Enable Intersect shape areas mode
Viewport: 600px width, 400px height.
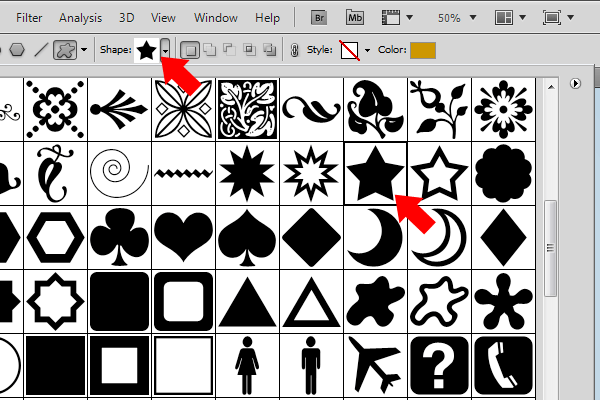(249, 50)
